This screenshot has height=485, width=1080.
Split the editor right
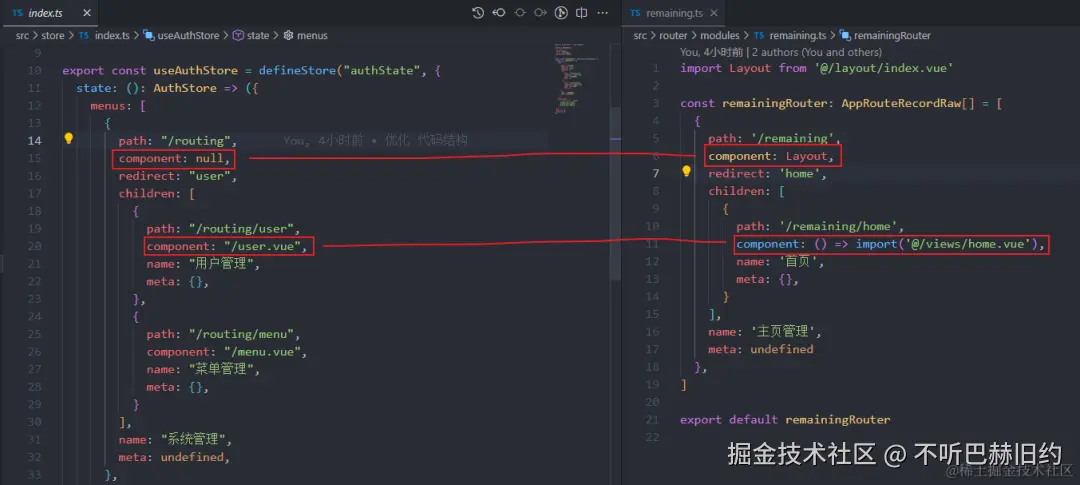coord(582,13)
